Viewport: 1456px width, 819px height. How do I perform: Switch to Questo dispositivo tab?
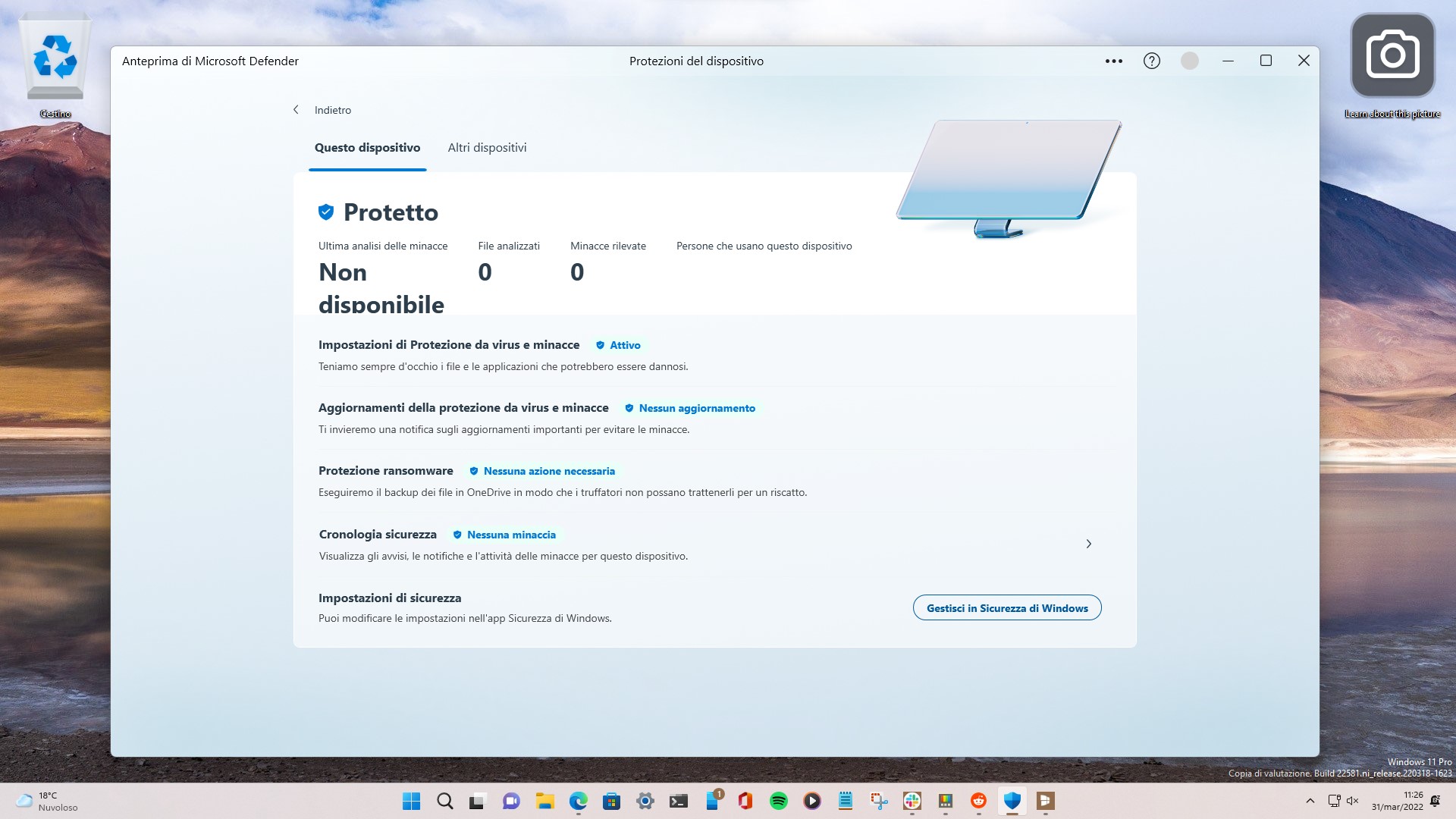coord(367,148)
